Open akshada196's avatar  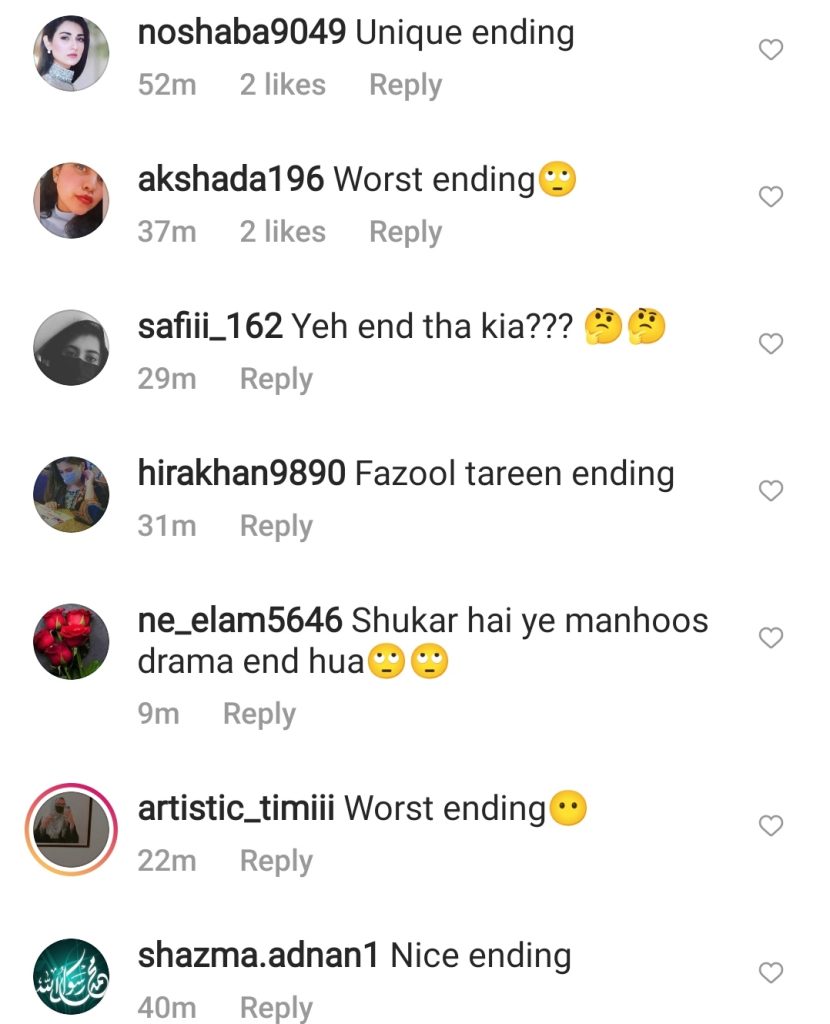coord(71,200)
